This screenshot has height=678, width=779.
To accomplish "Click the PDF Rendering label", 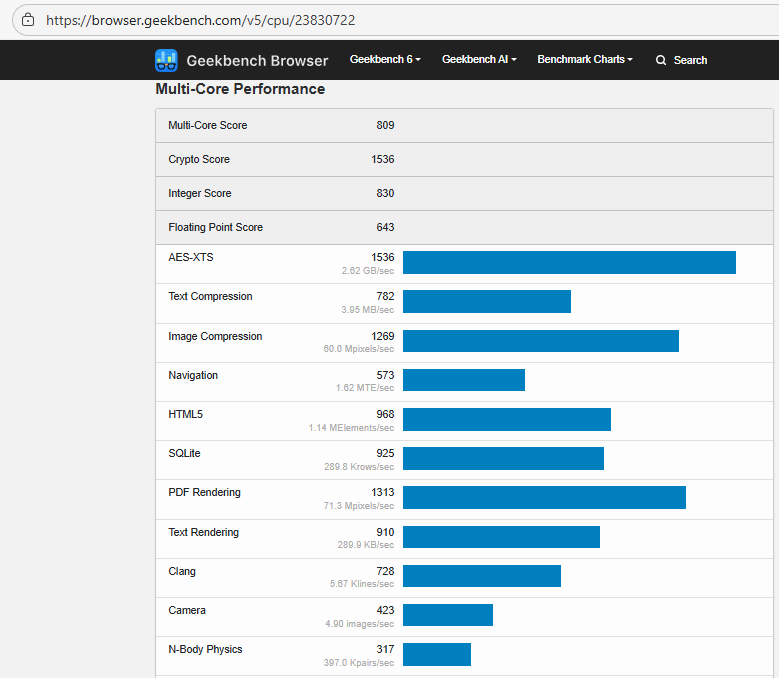I will click(x=204, y=492).
